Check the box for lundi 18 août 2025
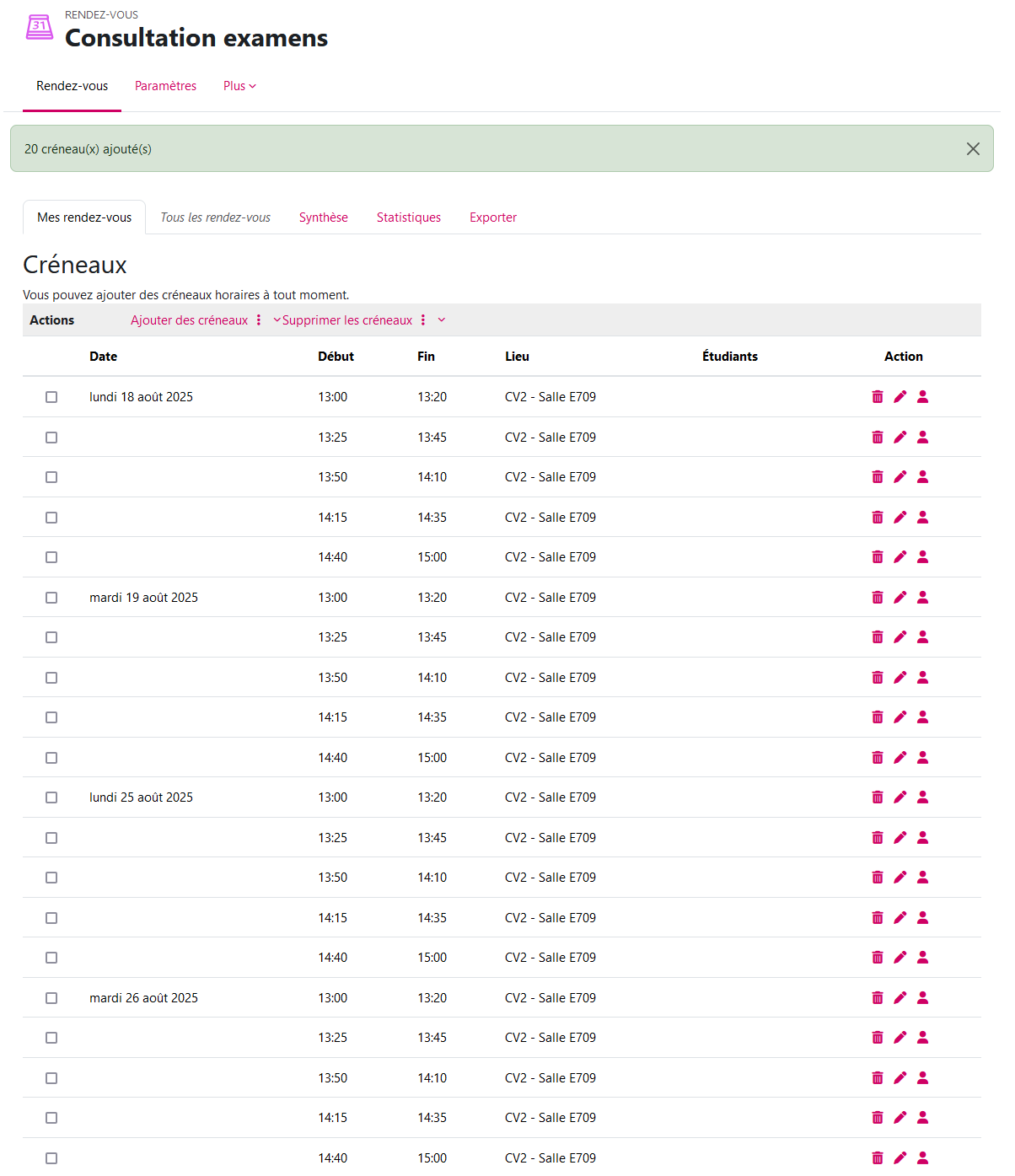Image resolution: width=1015 pixels, height=1176 pixels. (51, 397)
